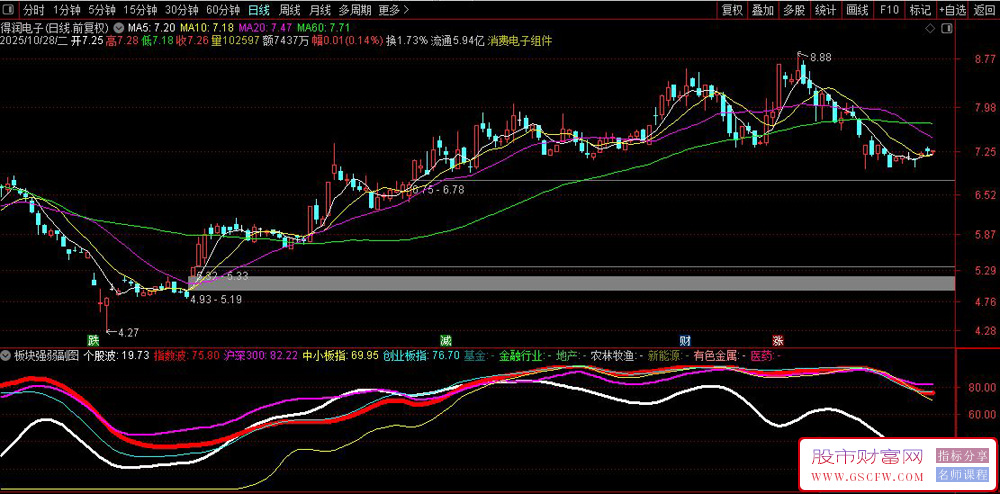The image size is (1000, 494).
Task: Click the 4.27 low price annotation
Action: tap(128, 331)
